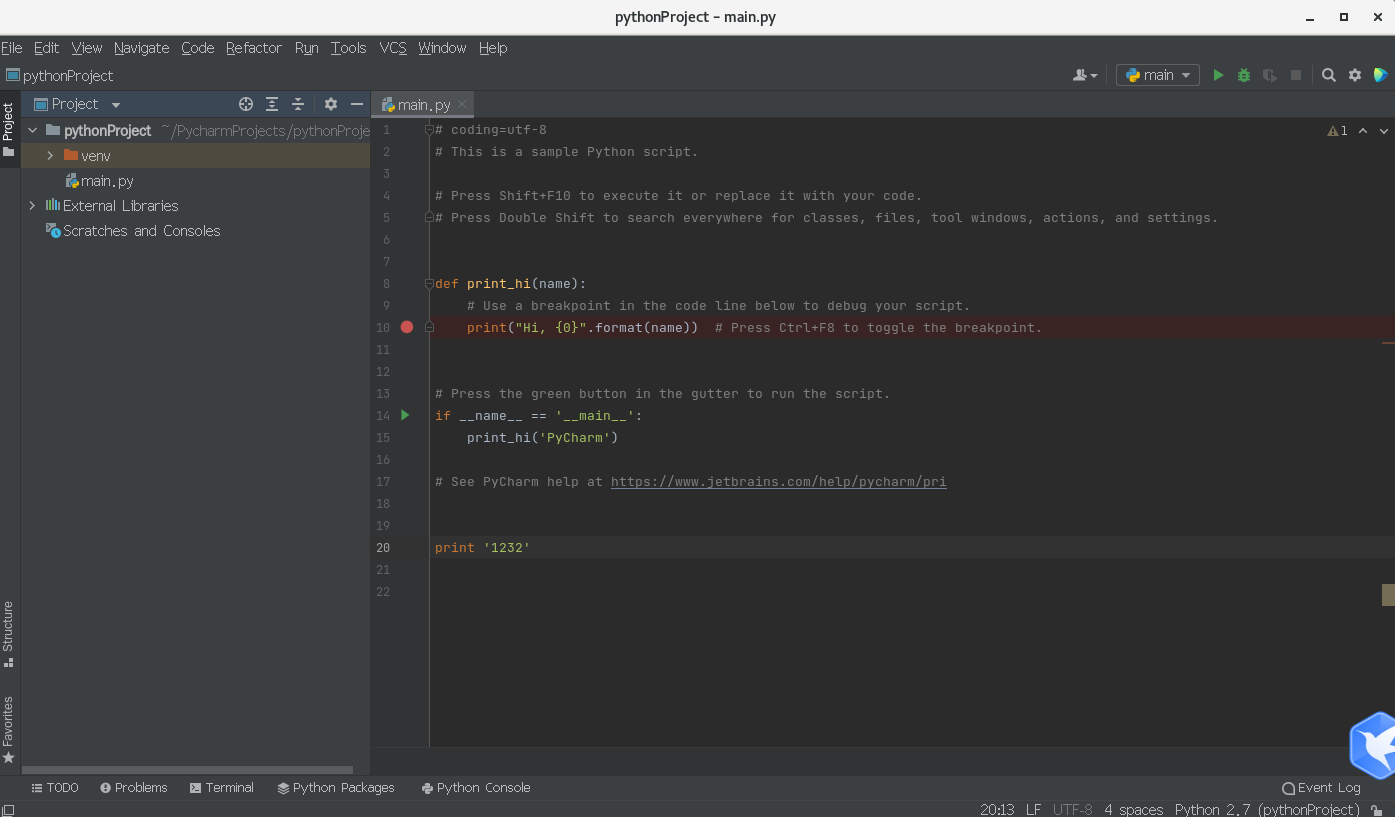Open Search Everywhere magnifier icon
Image resolution: width=1395 pixels, height=817 pixels.
1329,75
